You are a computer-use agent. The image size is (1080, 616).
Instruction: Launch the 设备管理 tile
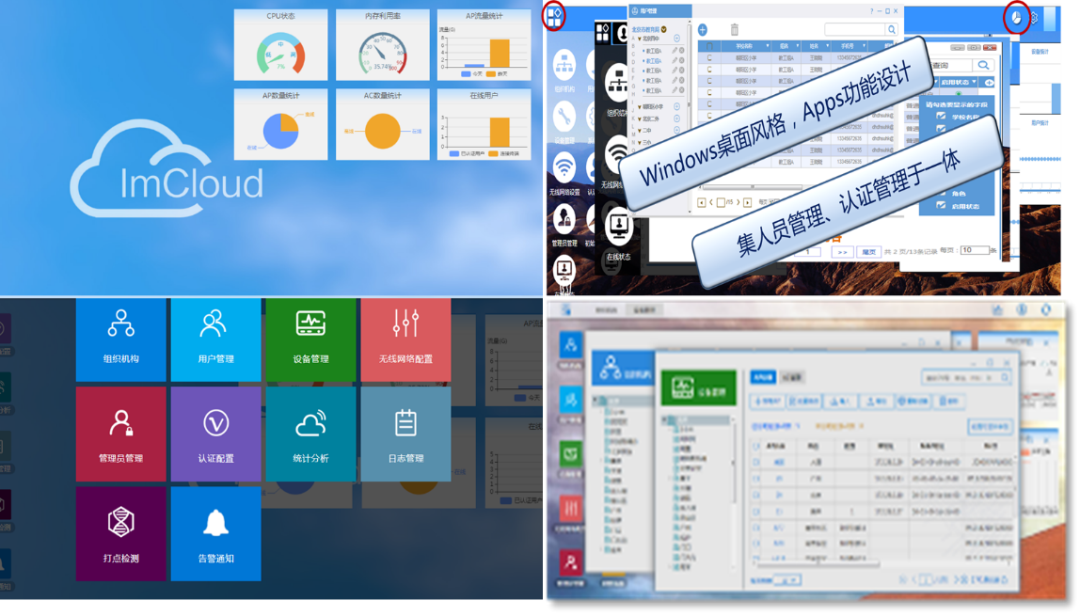310,338
